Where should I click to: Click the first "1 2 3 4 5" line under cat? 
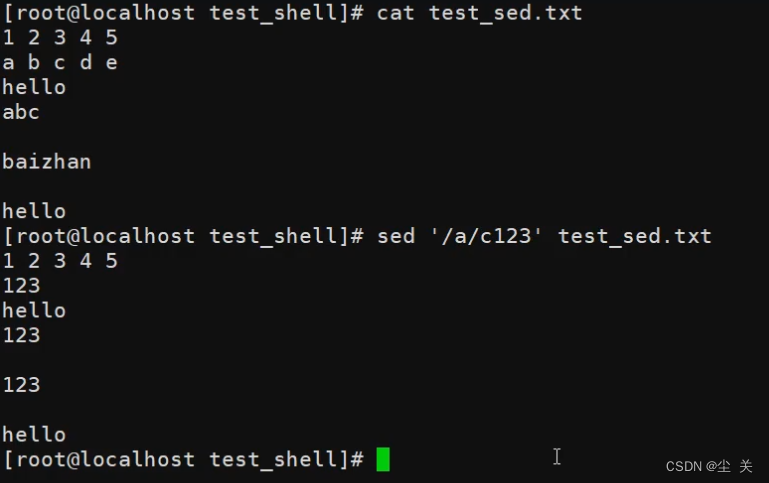pos(60,38)
